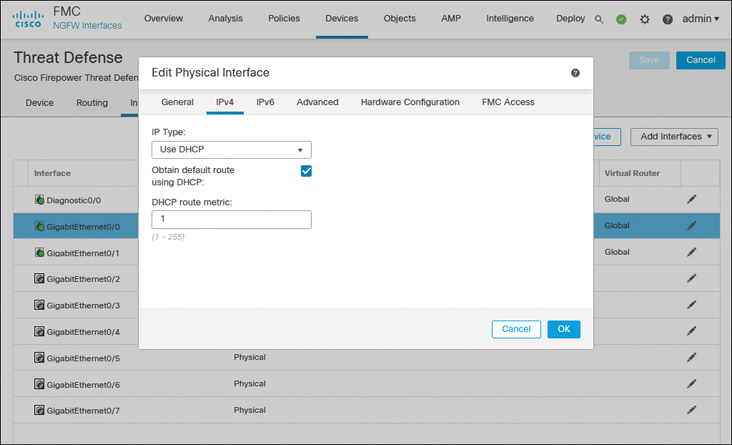Open the Hardware Configuration tab
This screenshot has height=445, width=732.
(410, 102)
